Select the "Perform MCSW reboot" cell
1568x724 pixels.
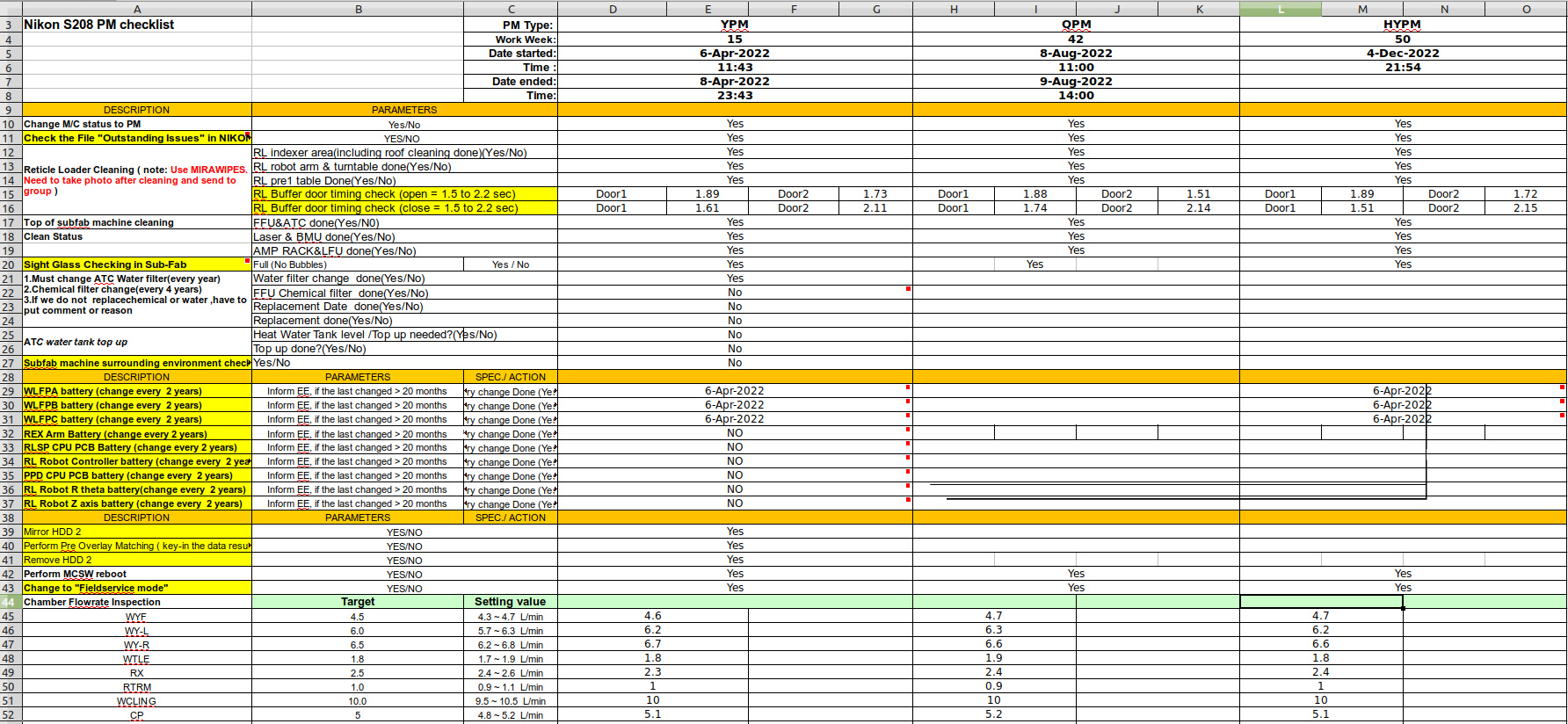pos(136,574)
